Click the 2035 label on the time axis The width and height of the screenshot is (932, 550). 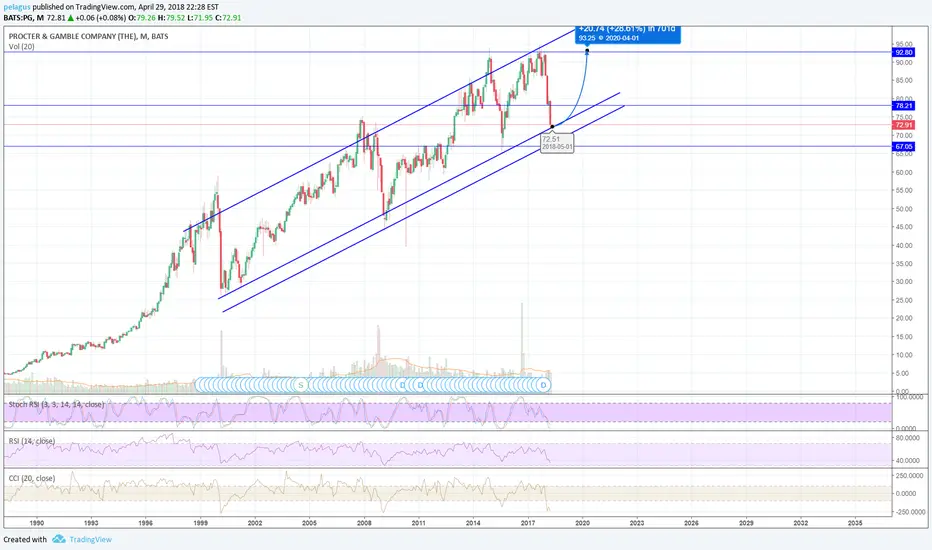(855, 523)
